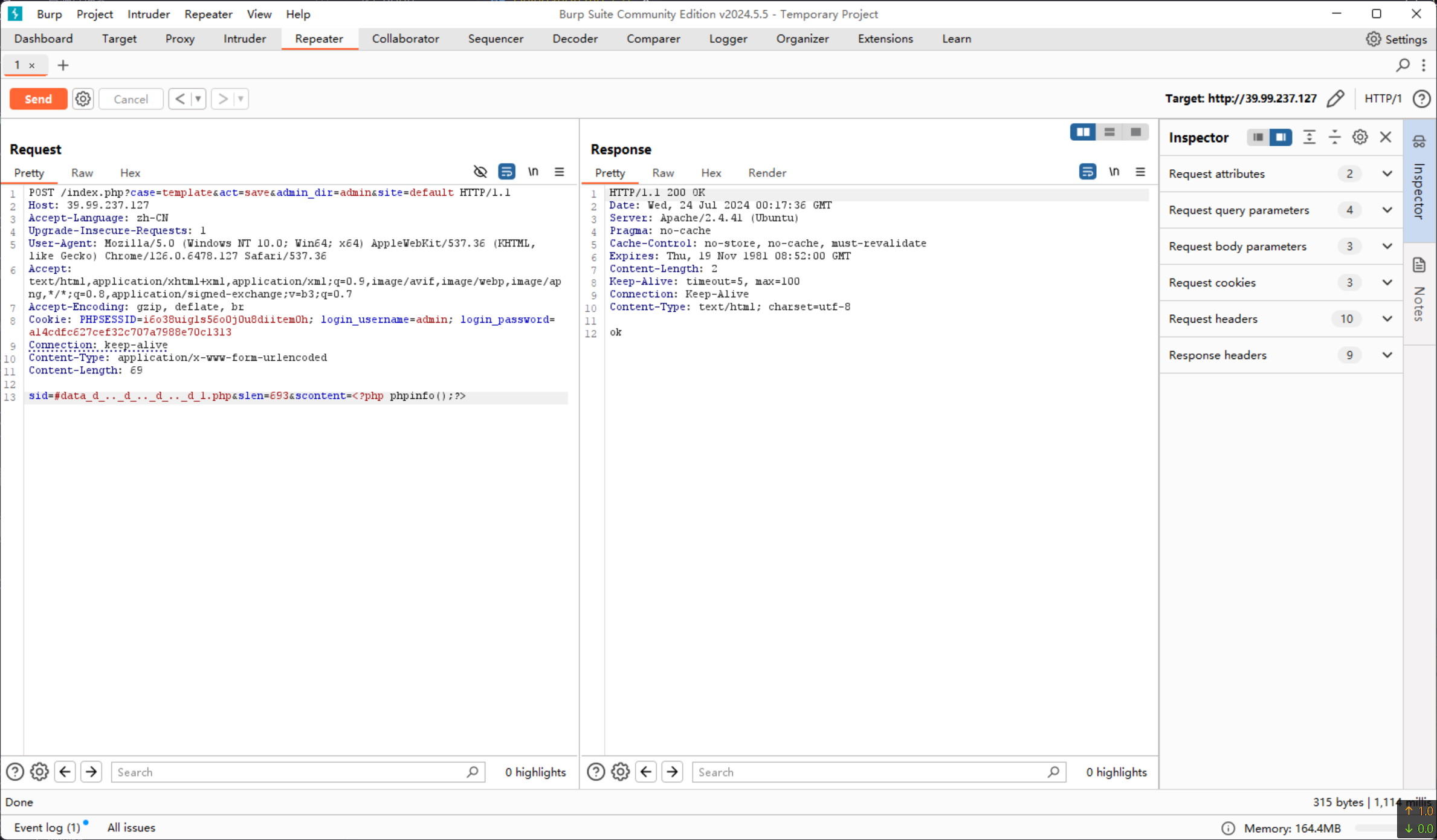Click the response Search field

[879, 772]
